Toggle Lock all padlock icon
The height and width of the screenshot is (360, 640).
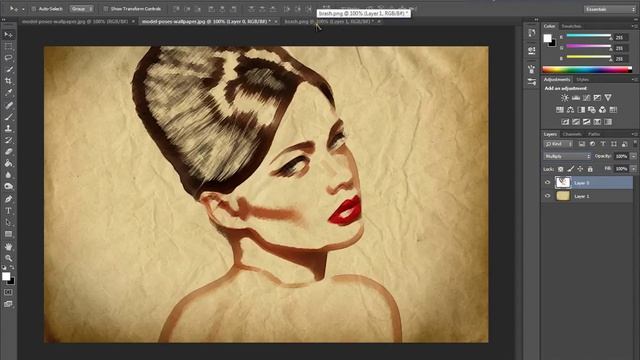[x=590, y=169]
